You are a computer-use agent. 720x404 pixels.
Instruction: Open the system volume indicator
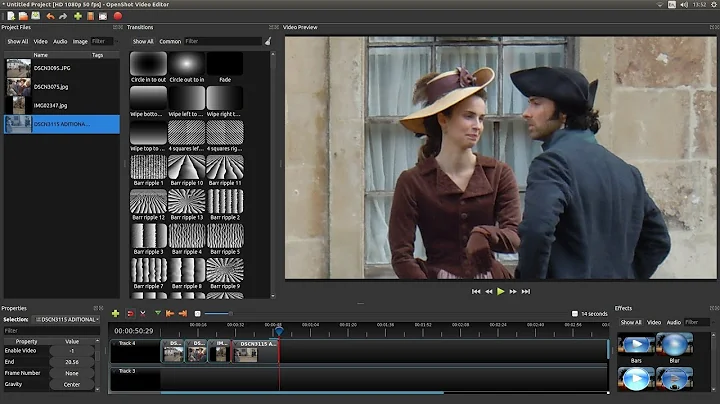pos(684,5)
